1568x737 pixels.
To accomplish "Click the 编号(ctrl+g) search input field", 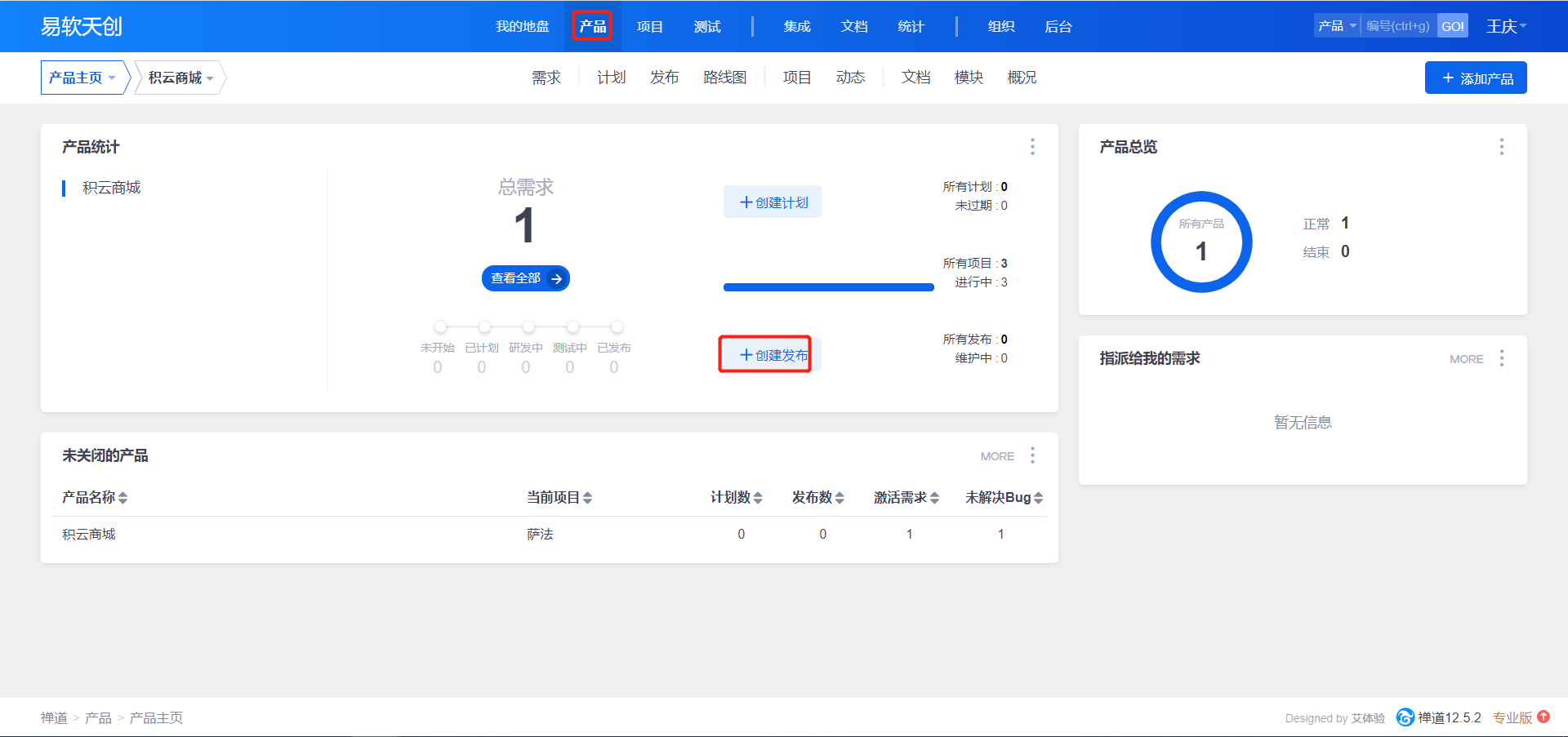I will (1398, 25).
